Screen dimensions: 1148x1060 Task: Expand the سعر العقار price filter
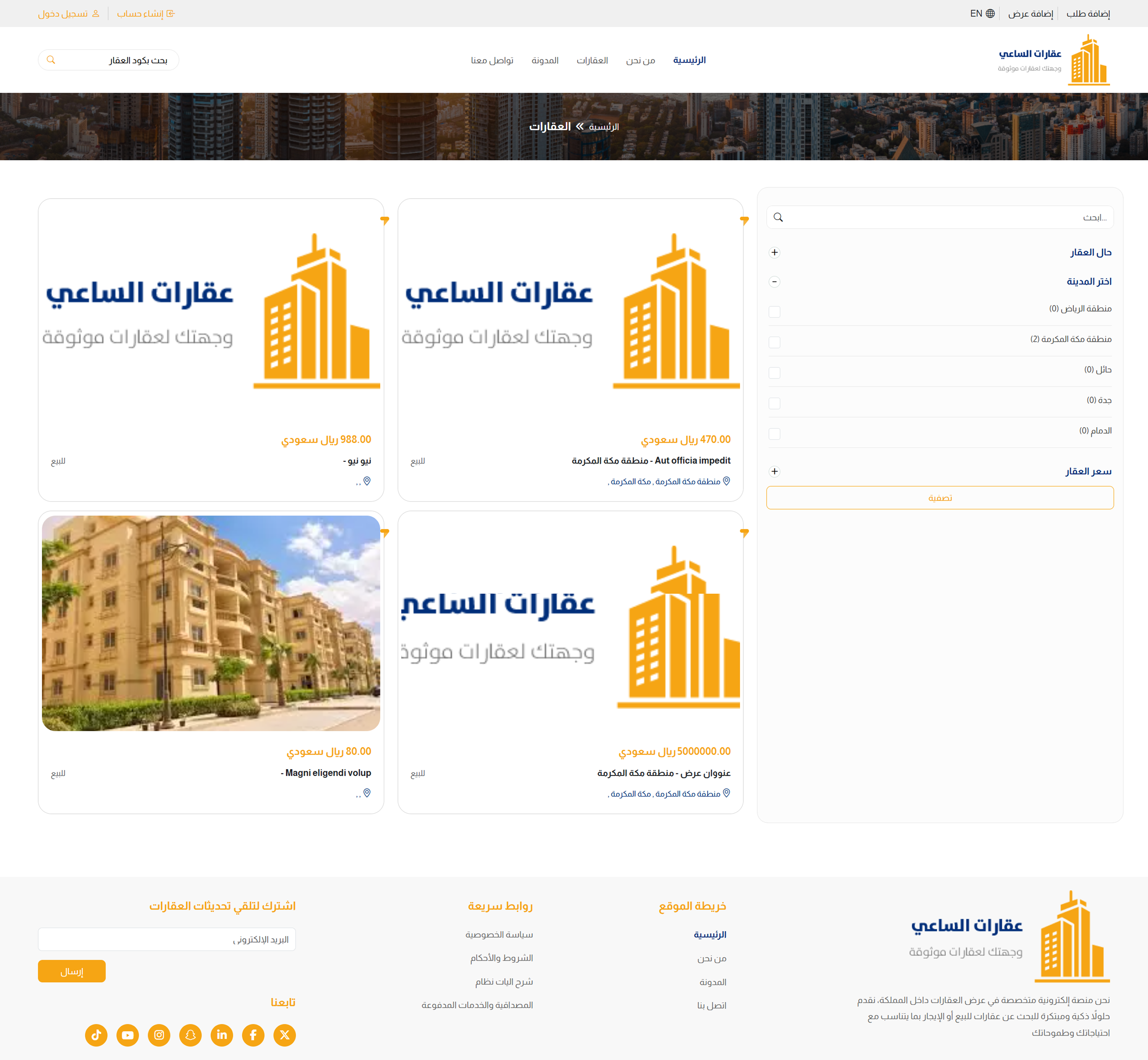[774, 471]
